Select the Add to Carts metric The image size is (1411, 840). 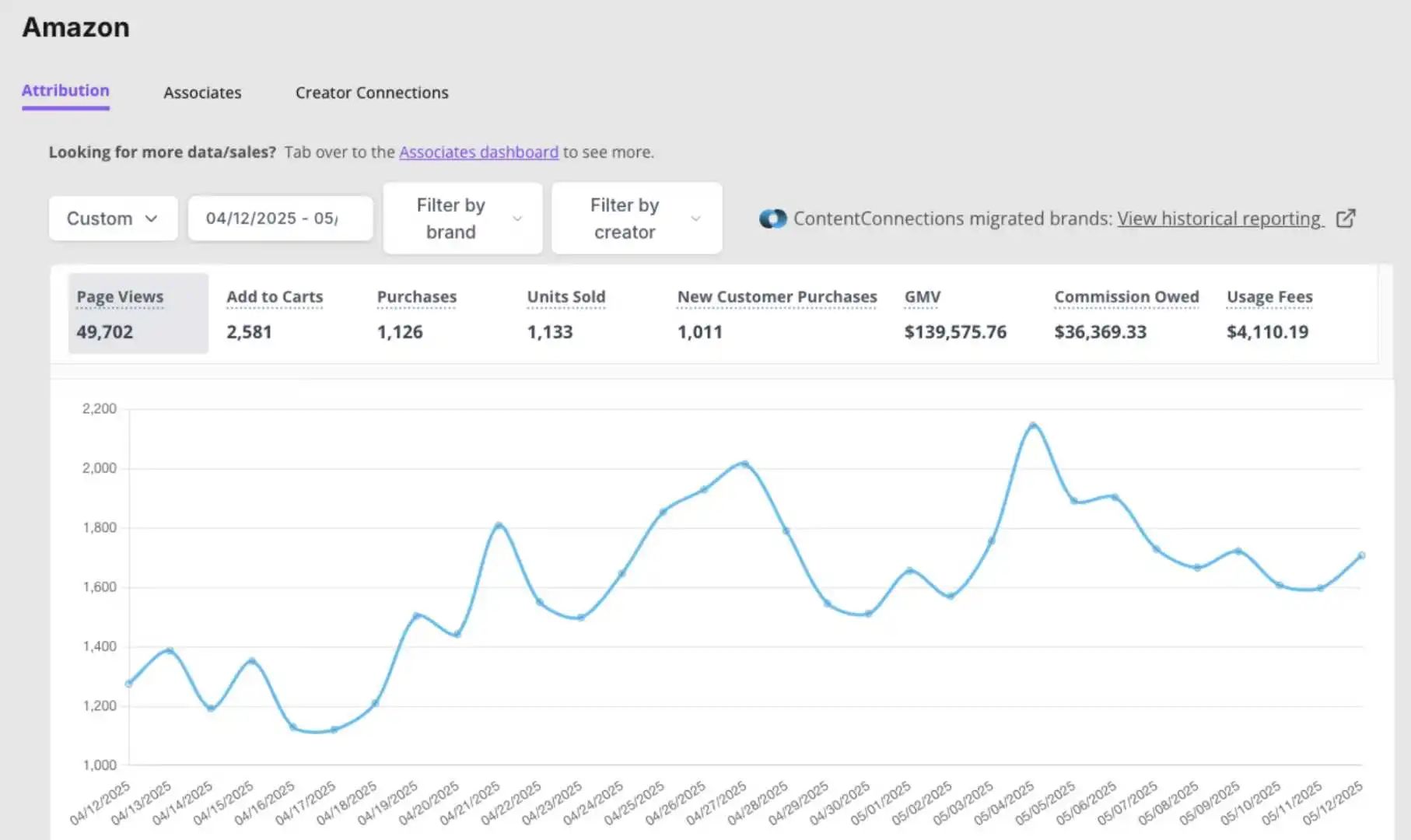(x=275, y=313)
